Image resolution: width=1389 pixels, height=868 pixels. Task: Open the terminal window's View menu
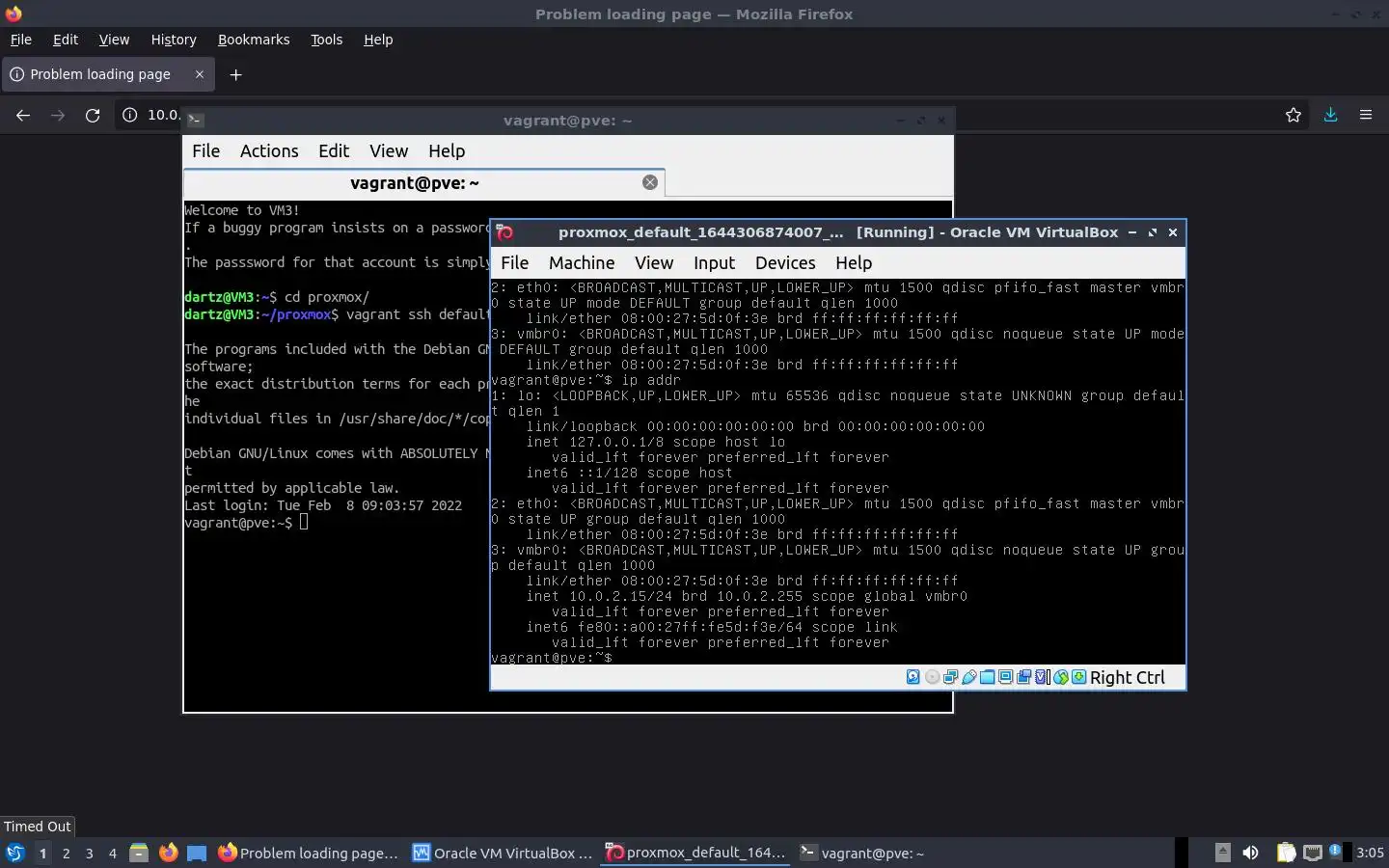(x=389, y=150)
